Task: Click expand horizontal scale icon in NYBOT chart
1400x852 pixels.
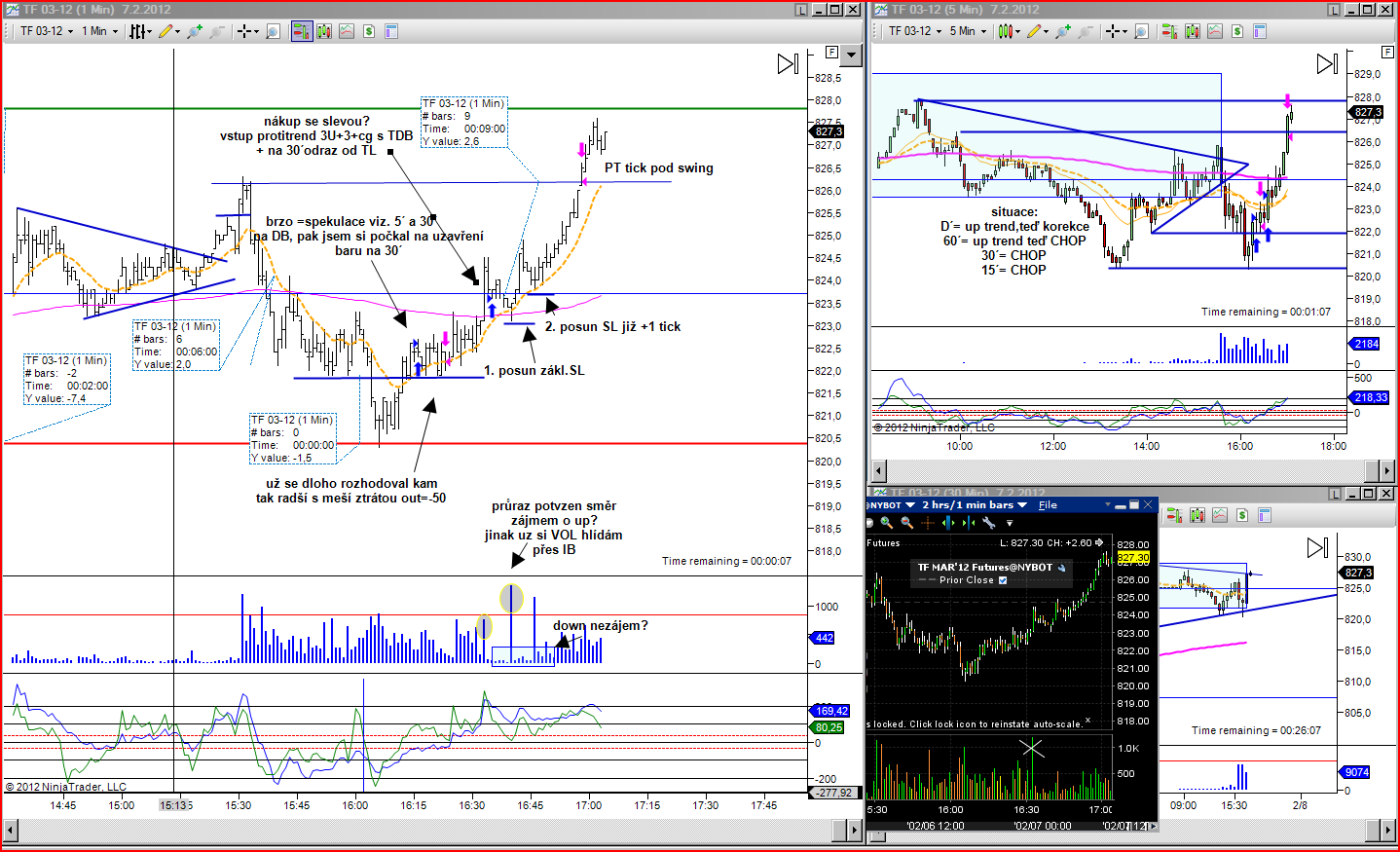Action: (x=948, y=523)
